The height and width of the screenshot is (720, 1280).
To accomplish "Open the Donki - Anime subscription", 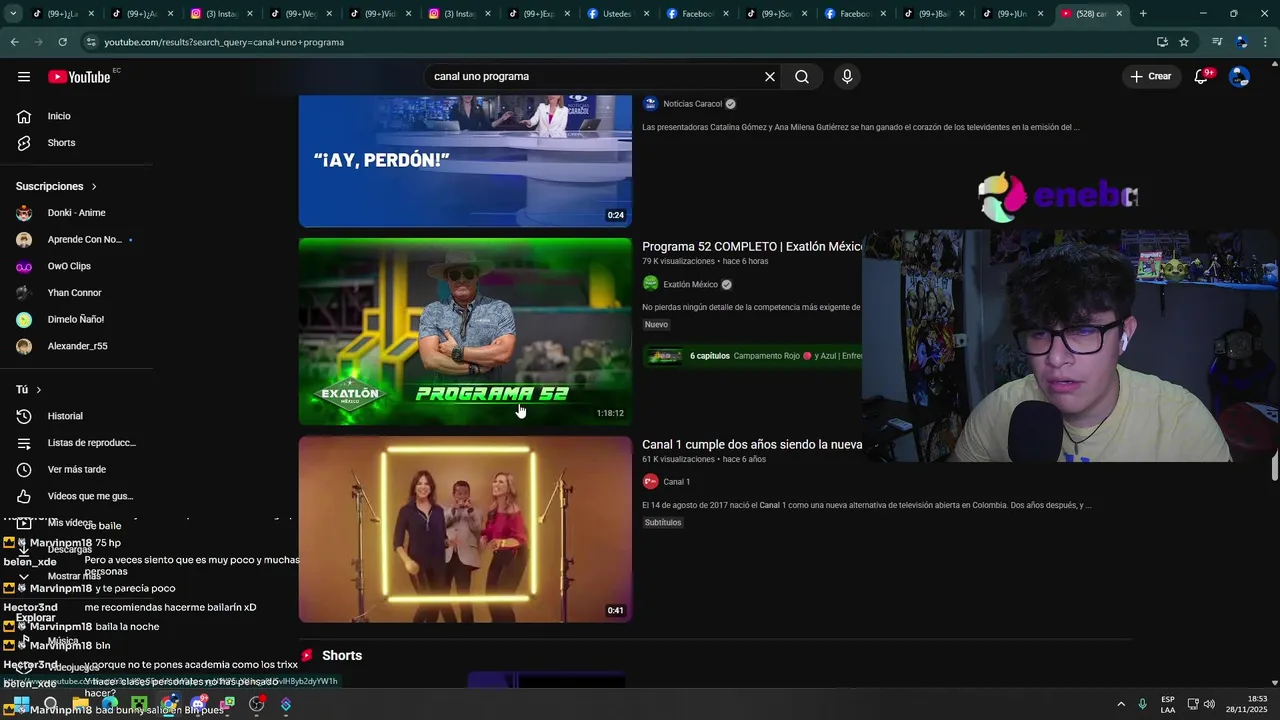I will pos(76,213).
